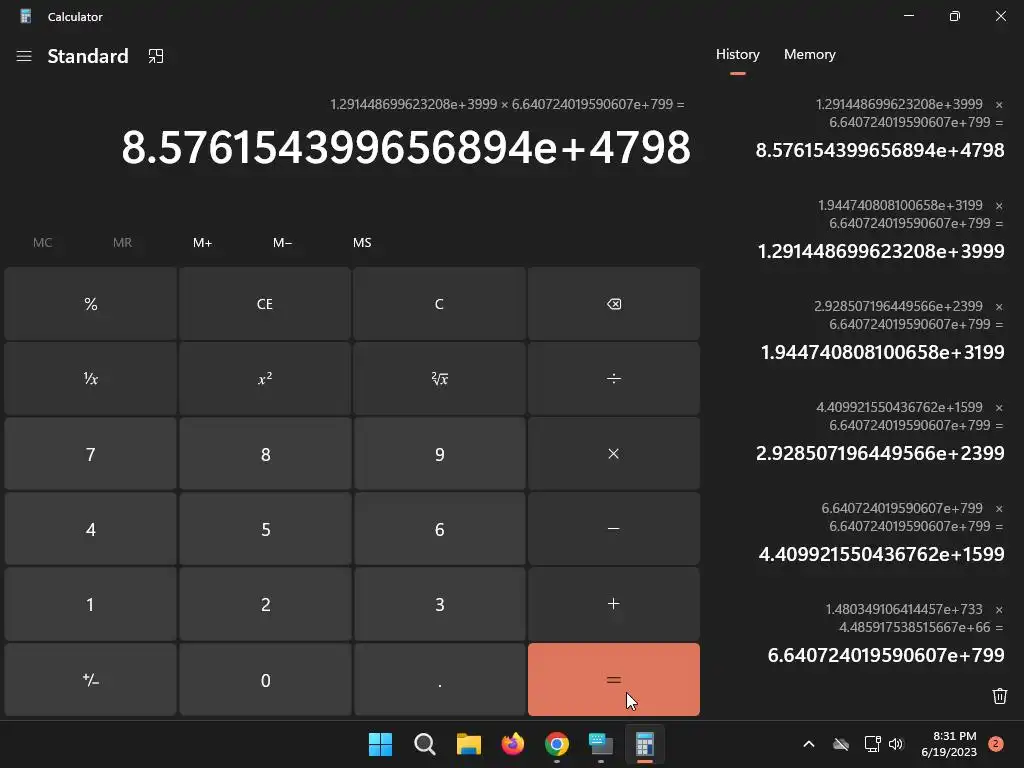The image size is (1024, 768).
Task: Select history entry 1.944740808100658e+3199 result
Action: (x=882, y=352)
